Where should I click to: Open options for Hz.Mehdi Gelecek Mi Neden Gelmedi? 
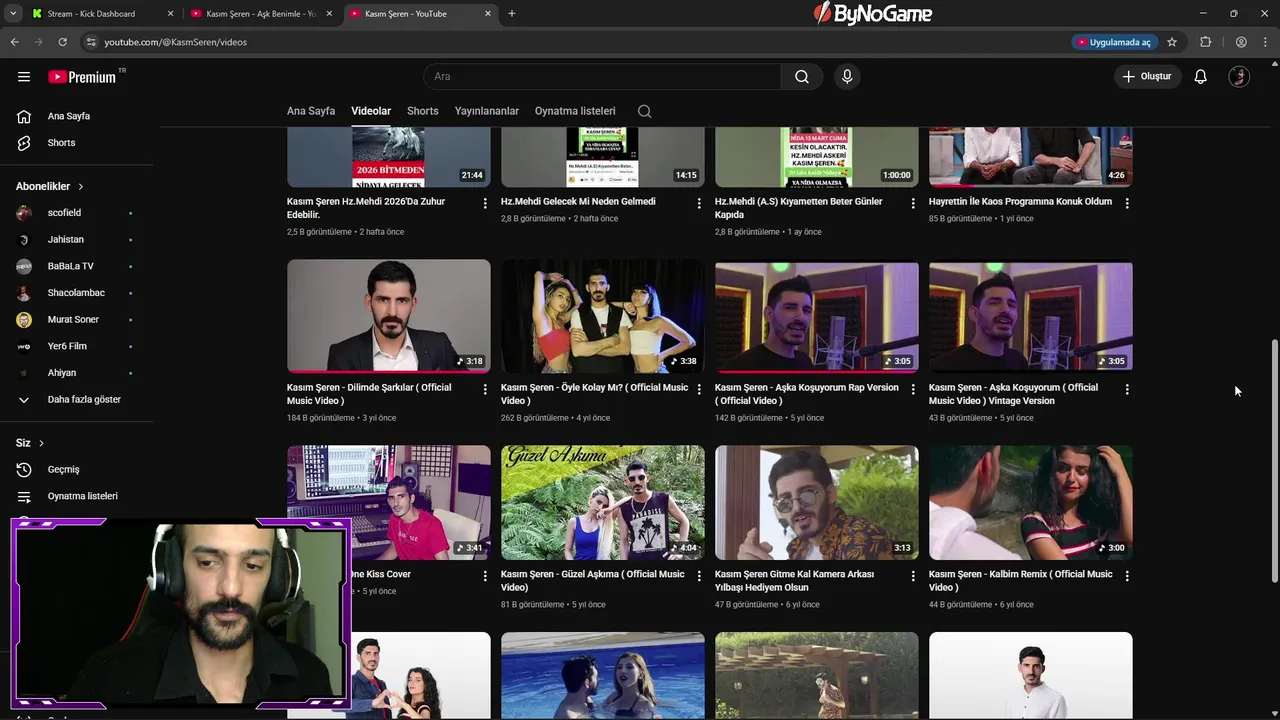[x=699, y=203]
